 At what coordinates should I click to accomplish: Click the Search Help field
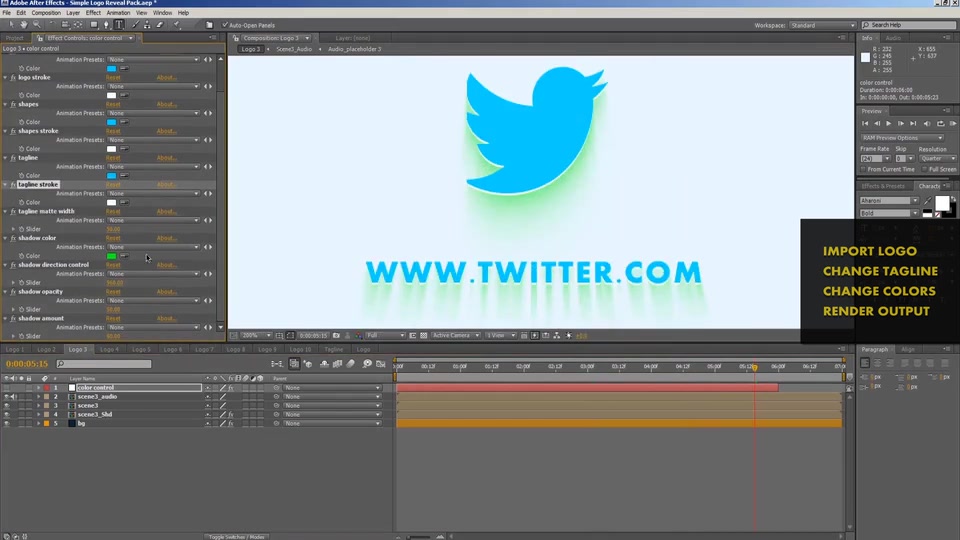point(909,25)
